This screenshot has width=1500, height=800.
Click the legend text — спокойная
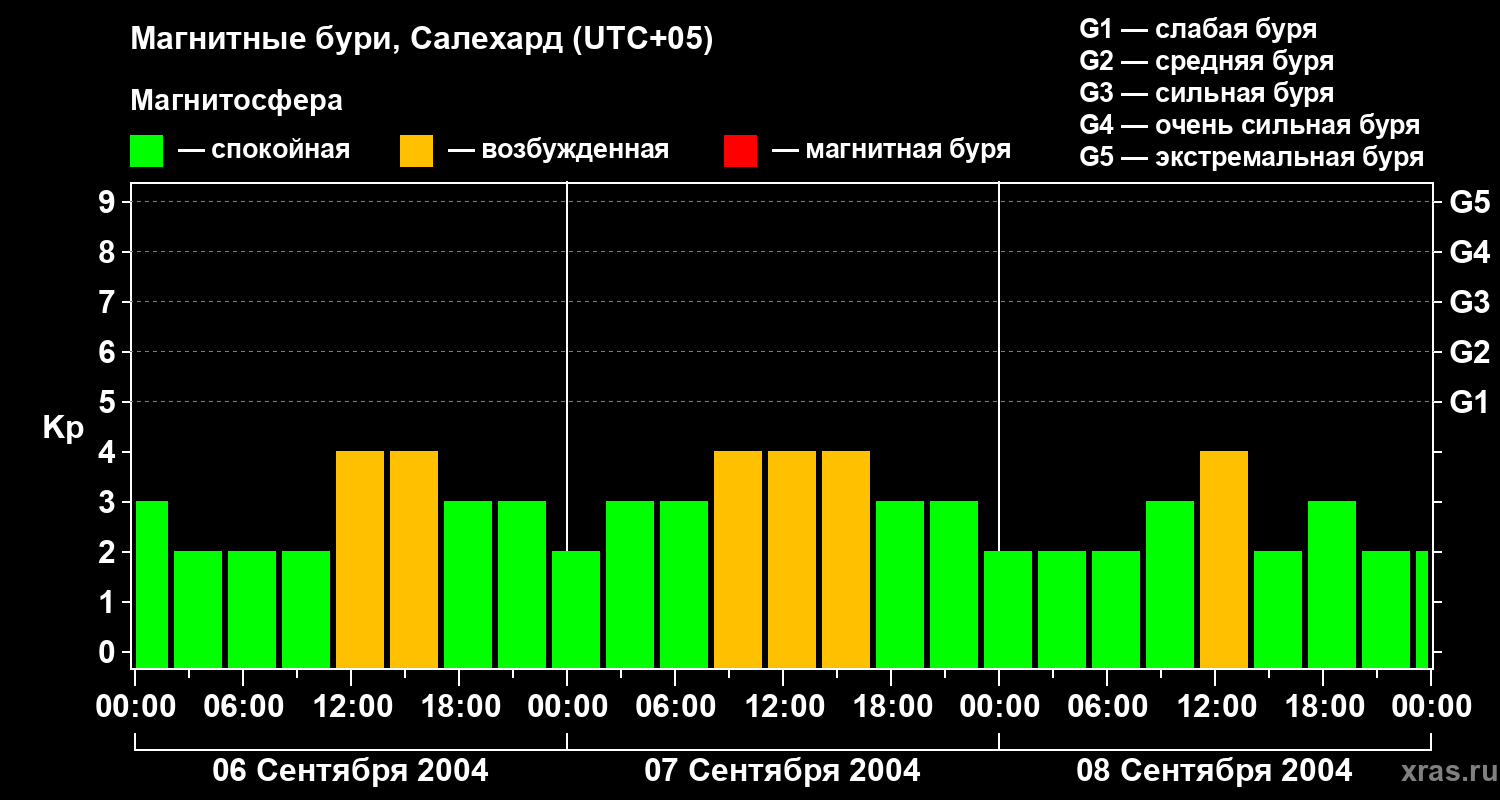tap(264, 151)
